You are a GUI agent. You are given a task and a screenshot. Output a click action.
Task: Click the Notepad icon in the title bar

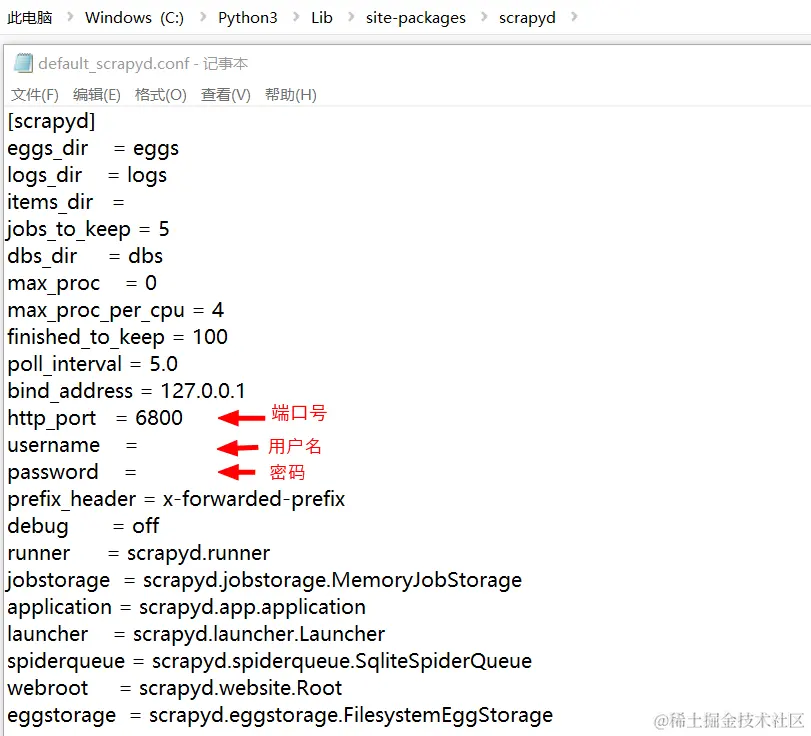click(23, 63)
